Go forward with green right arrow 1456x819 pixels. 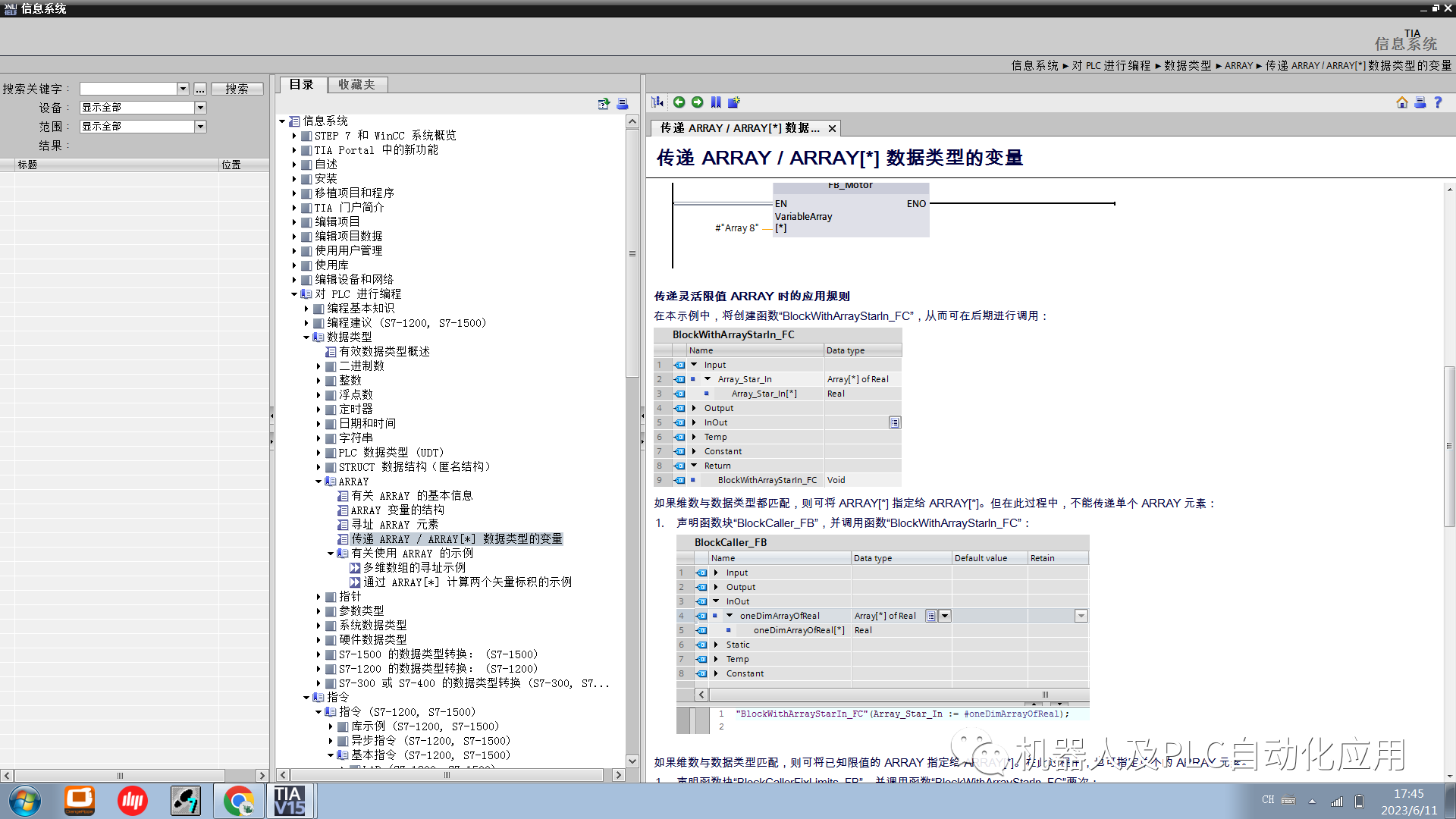pyautogui.click(x=698, y=102)
